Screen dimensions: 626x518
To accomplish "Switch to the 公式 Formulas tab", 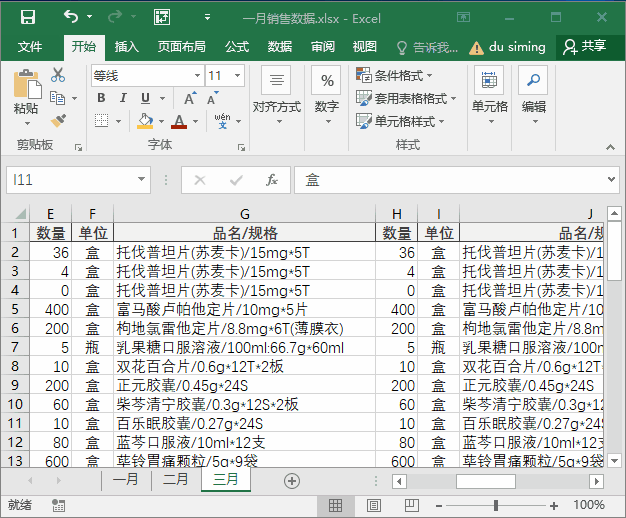I will tap(237, 47).
